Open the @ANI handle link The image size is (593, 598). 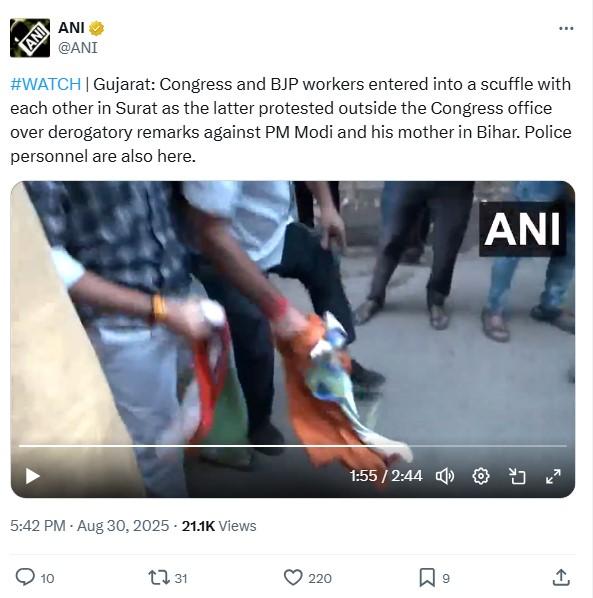click(x=78, y=48)
